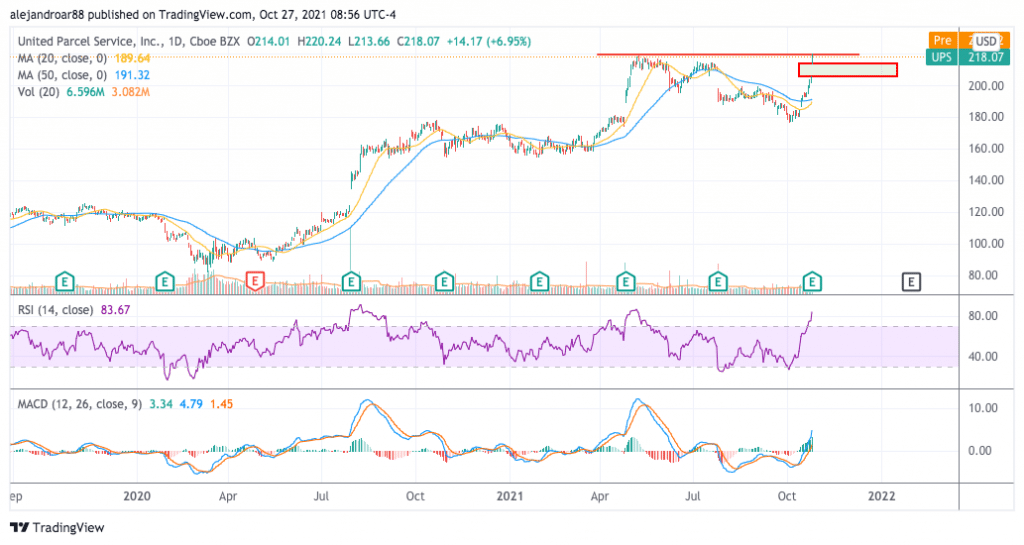
Task: Click the 80.00 label on the RSI scale
Action: point(983,316)
